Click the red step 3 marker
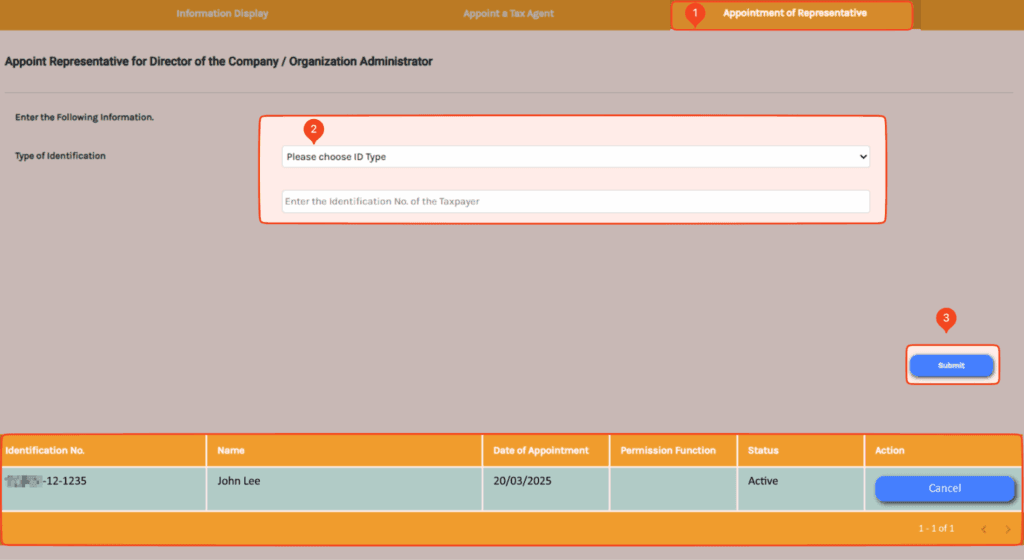The image size is (1024, 560). click(946, 319)
